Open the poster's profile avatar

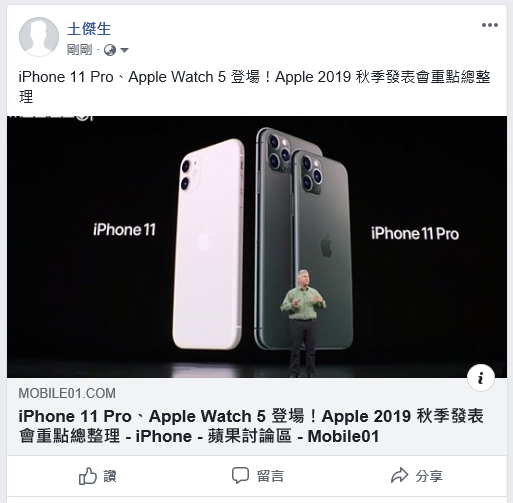[39, 37]
